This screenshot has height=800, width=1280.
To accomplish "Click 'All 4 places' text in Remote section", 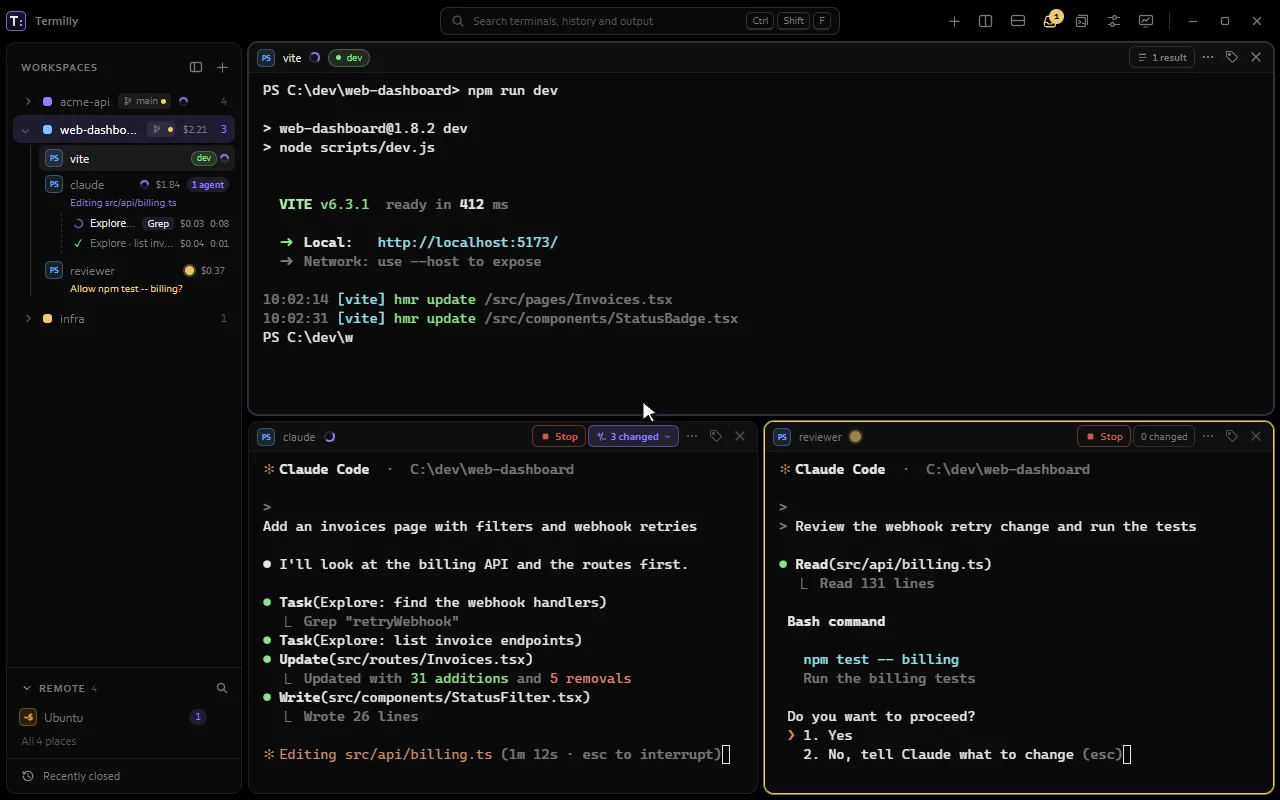I will tap(49, 741).
